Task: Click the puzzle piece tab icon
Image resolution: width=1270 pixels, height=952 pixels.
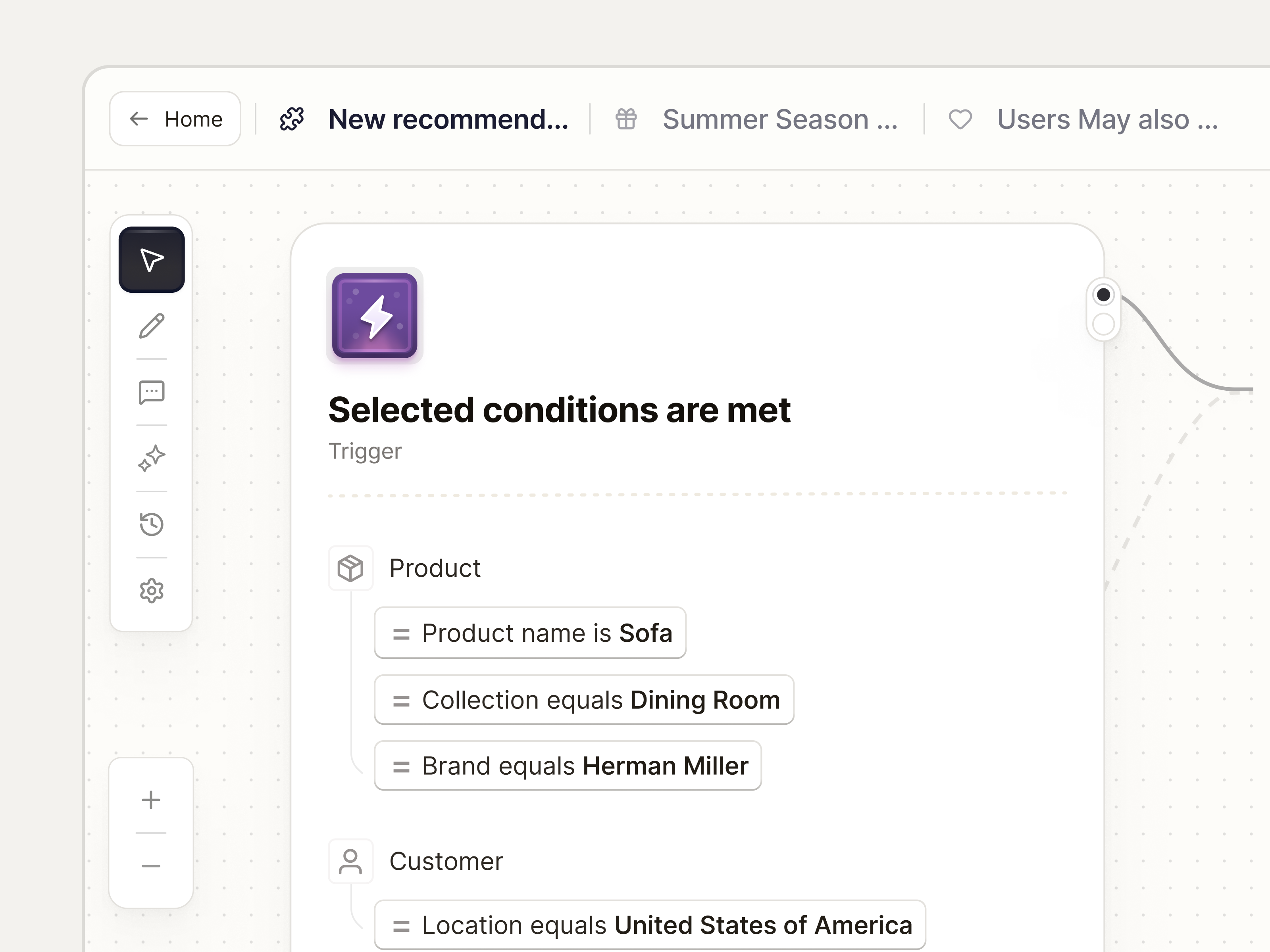Action: tap(292, 119)
